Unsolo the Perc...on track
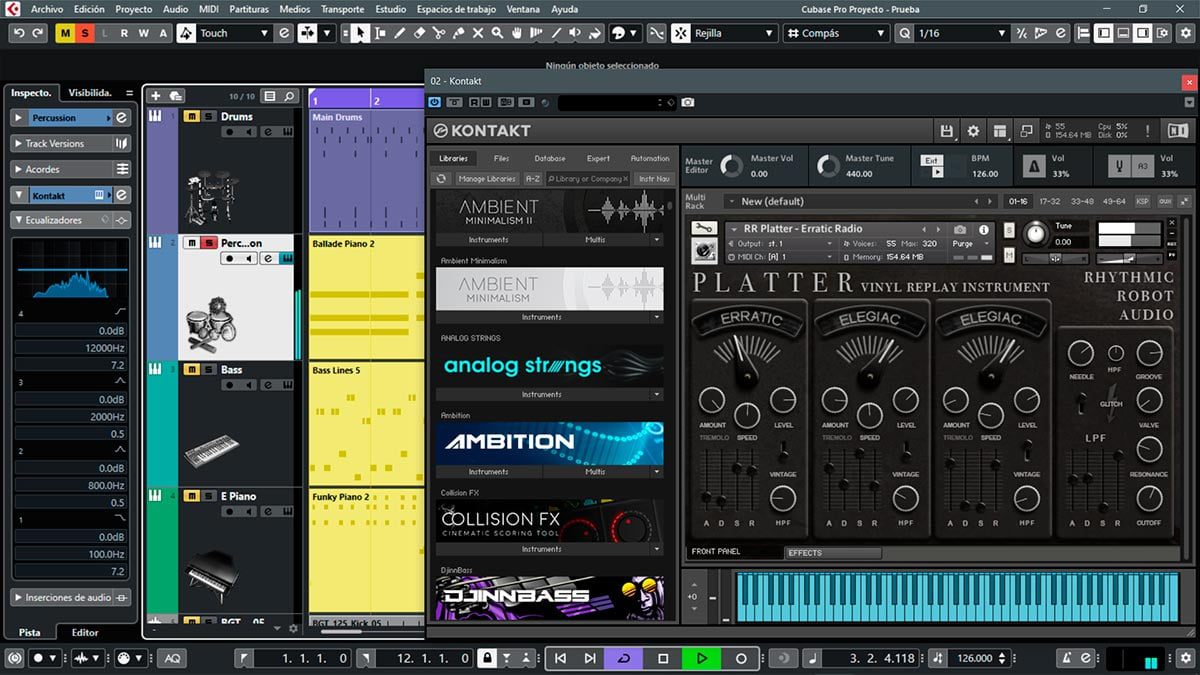 207,243
